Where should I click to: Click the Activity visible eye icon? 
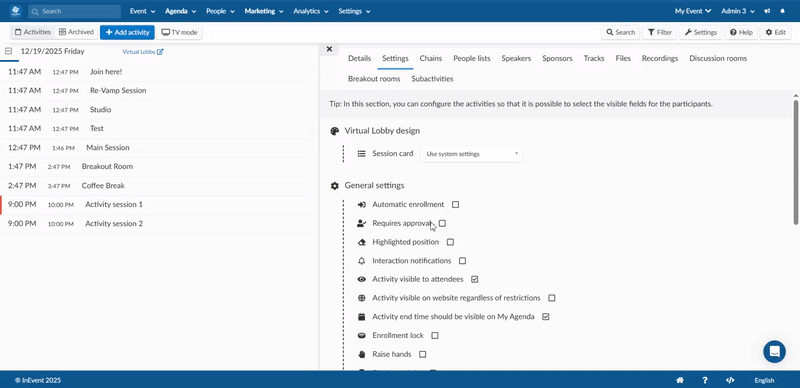(x=362, y=279)
